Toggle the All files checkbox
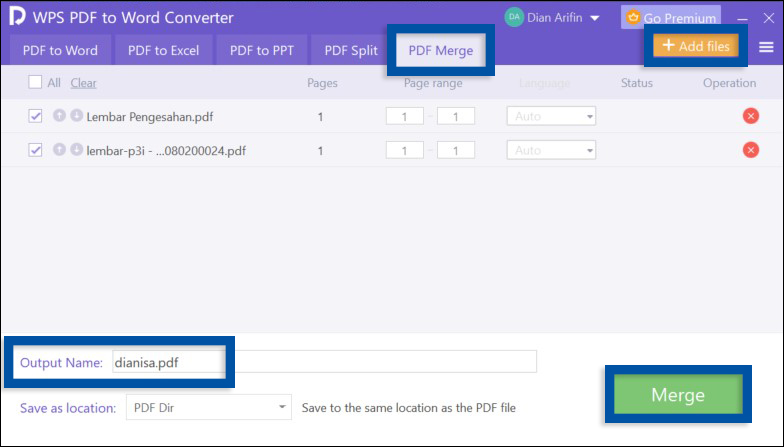 point(36,83)
